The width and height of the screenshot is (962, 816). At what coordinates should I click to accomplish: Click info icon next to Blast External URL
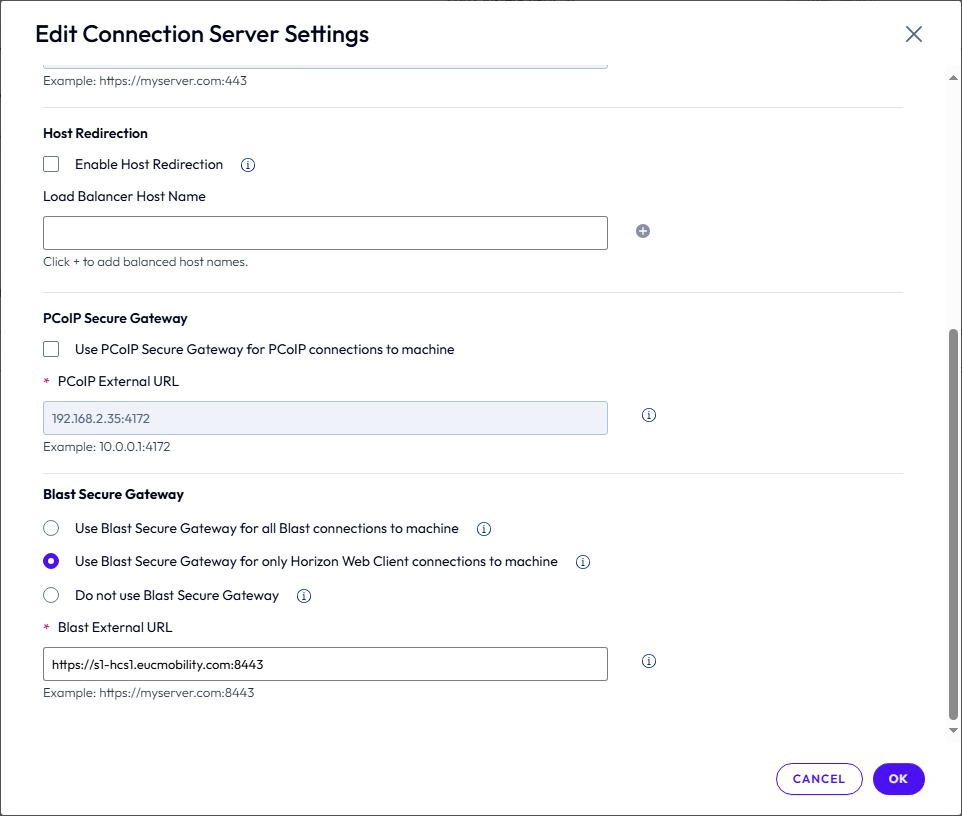pos(648,661)
